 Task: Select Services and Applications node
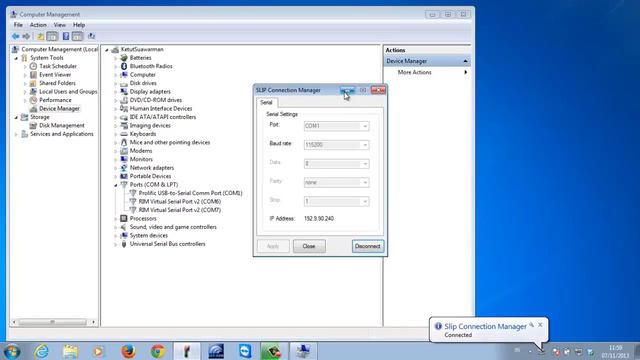(x=62, y=134)
